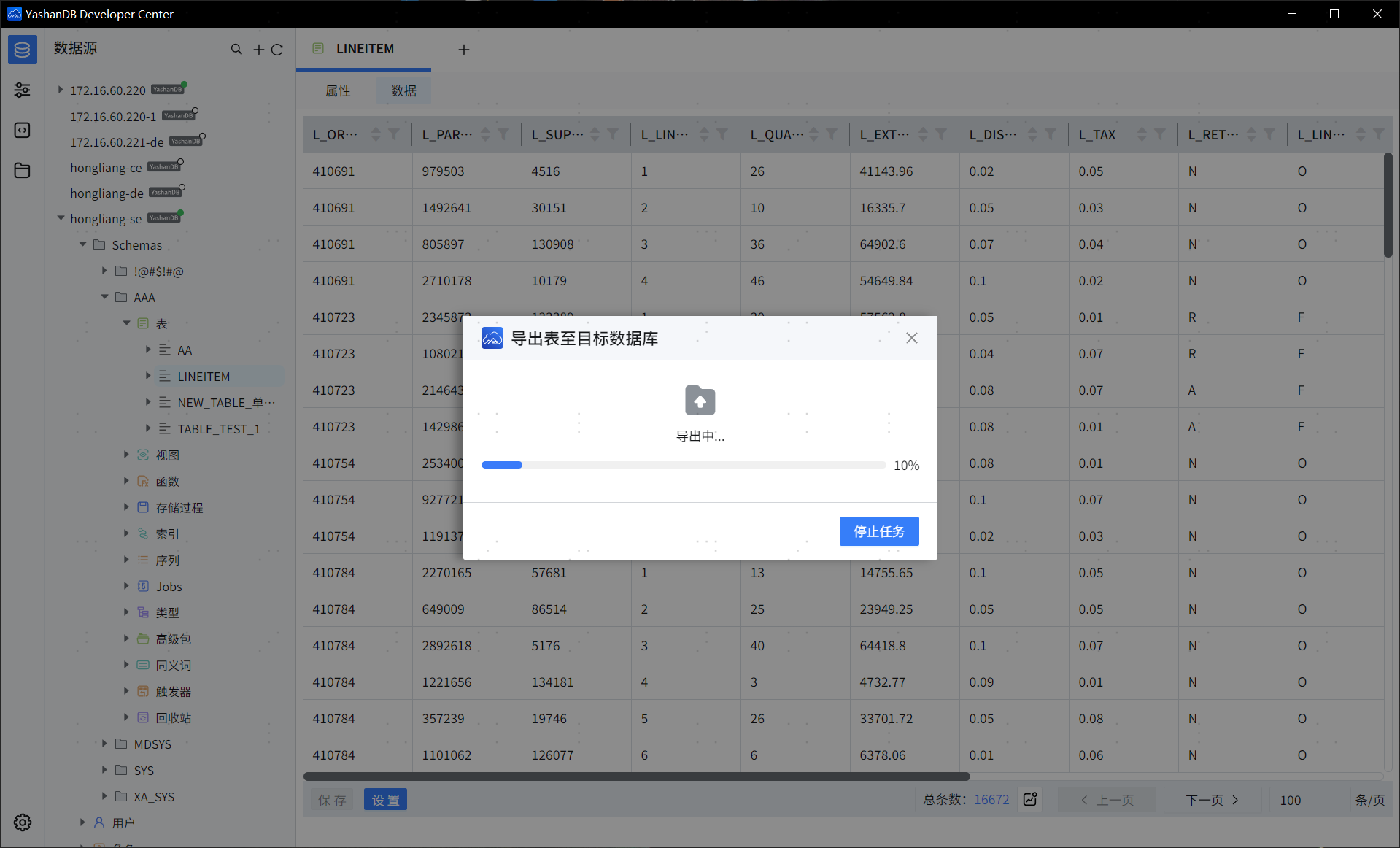This screenshot has width=1400, height=848.
Task: Expand the TABLE_TEST_1 table node
Action: click(x=148, y=428)
